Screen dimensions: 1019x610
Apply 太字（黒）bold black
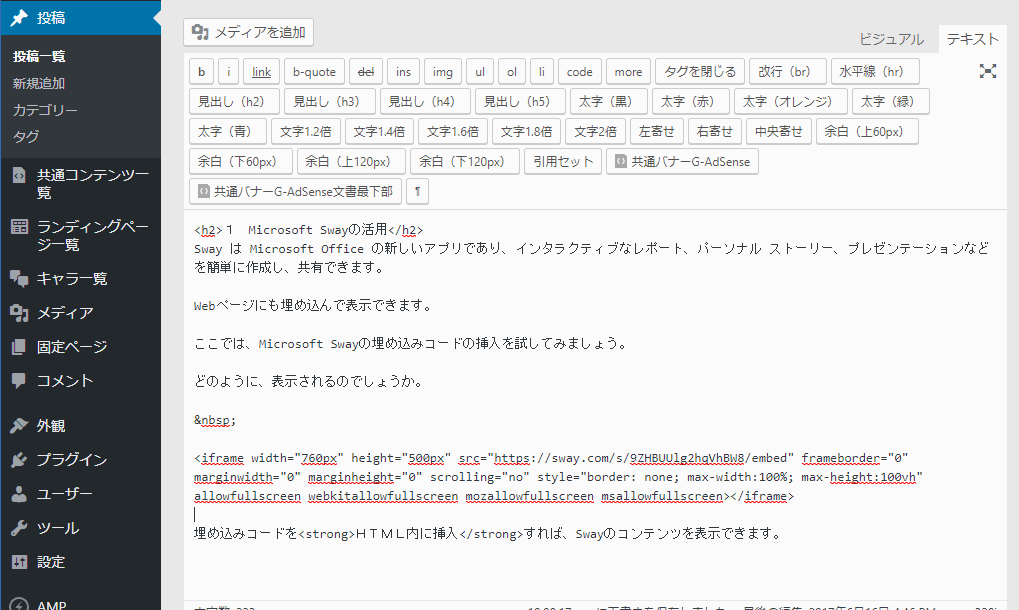click(609, 101)
